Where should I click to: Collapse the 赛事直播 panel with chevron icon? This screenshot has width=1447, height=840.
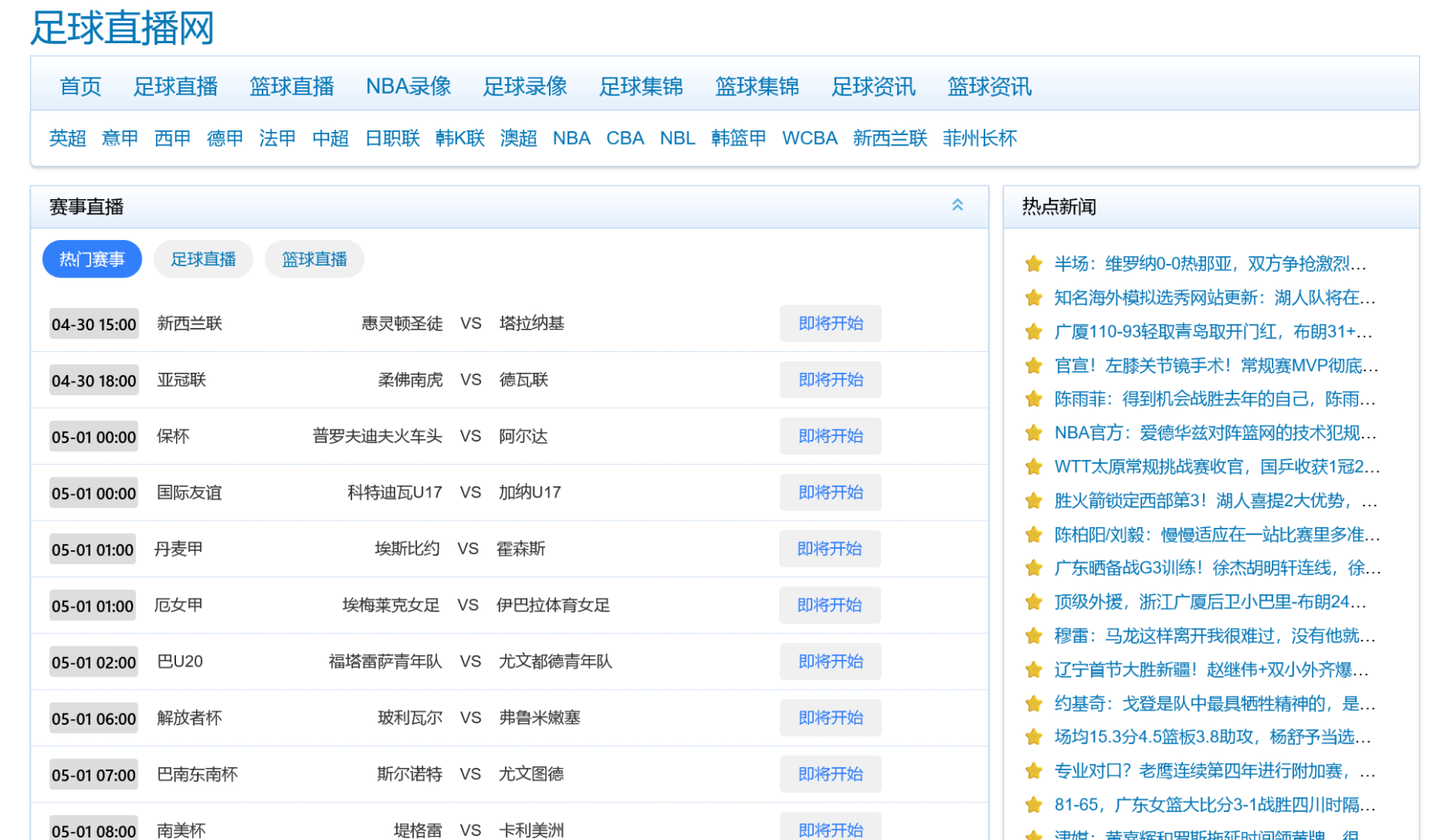click(957, 205)
